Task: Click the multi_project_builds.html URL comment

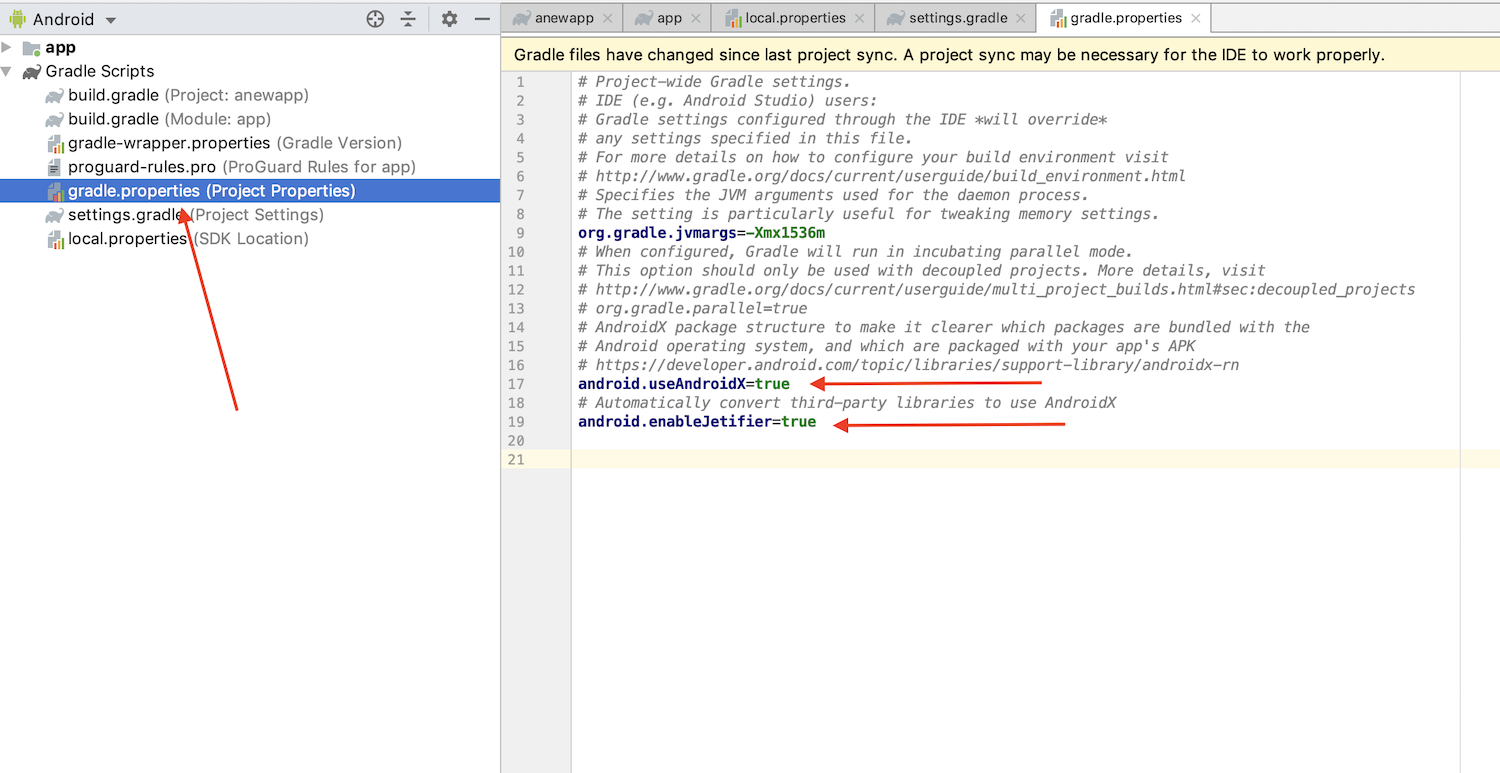Action: click(x=997, y=290)
